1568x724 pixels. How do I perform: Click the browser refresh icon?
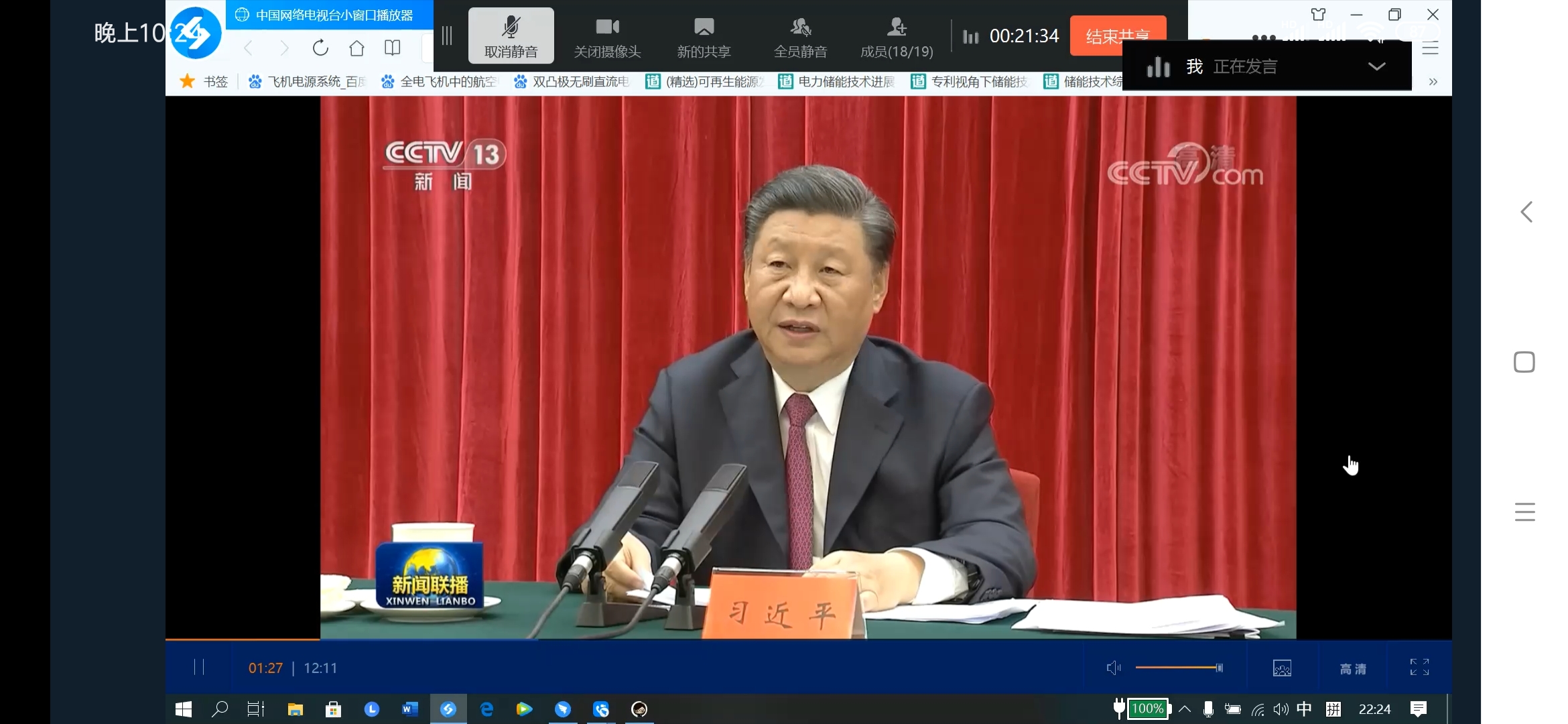pos(320,48)
